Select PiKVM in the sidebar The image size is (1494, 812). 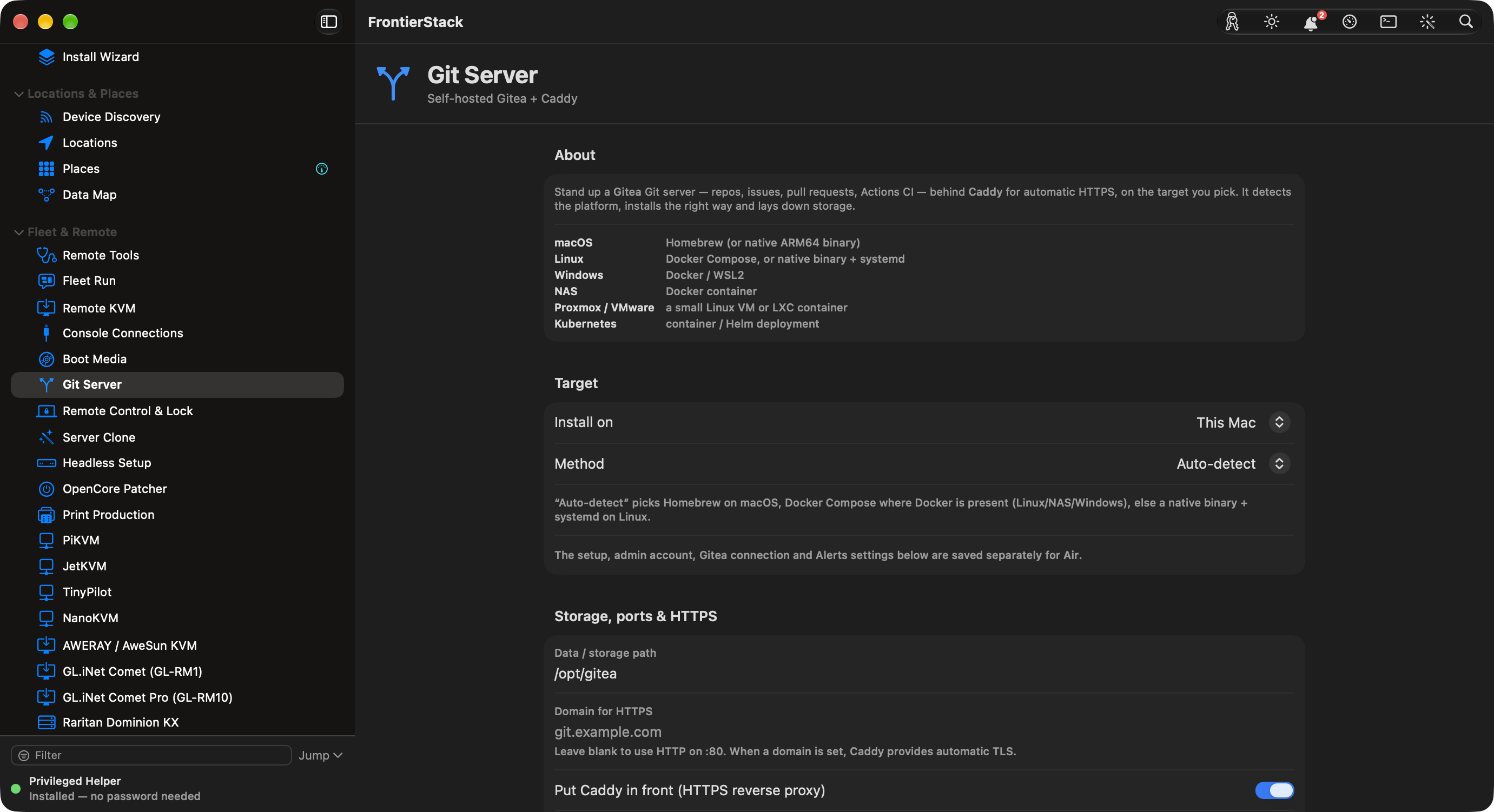[x=177, y=540]
